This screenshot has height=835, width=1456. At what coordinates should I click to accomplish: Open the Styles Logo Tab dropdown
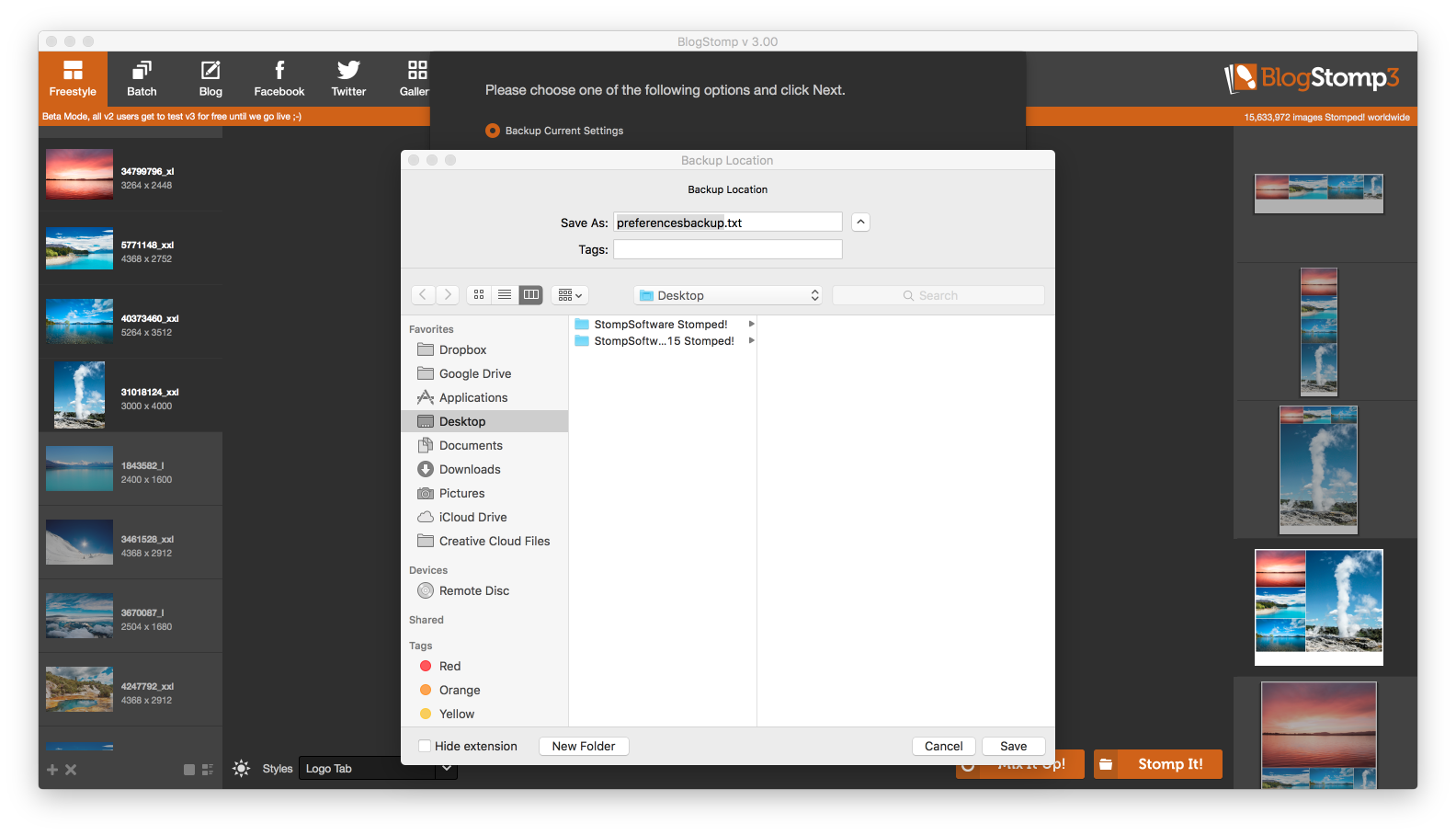(378, 769)
